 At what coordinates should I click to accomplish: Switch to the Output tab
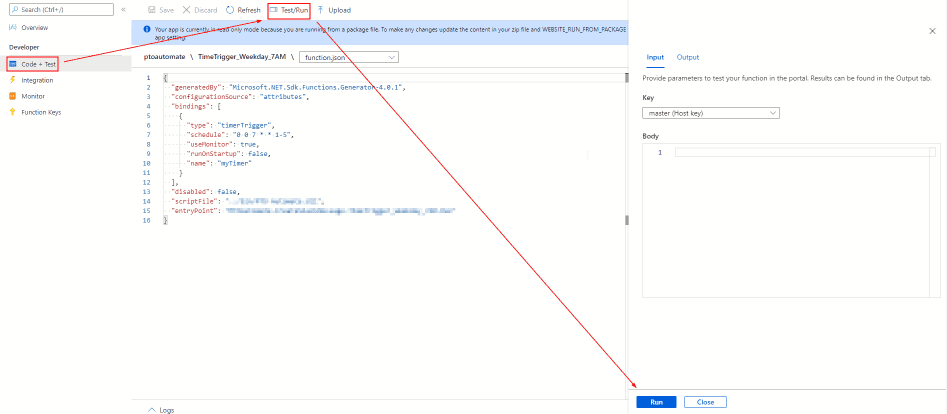pyautogui.click(x=688, y=57)
